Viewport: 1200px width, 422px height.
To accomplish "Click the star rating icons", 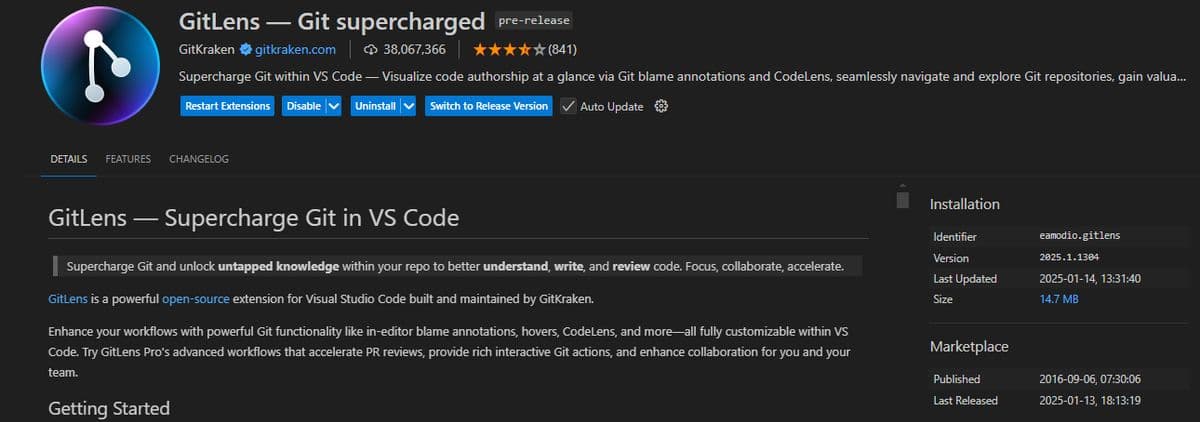I will (x=509, y=49).
